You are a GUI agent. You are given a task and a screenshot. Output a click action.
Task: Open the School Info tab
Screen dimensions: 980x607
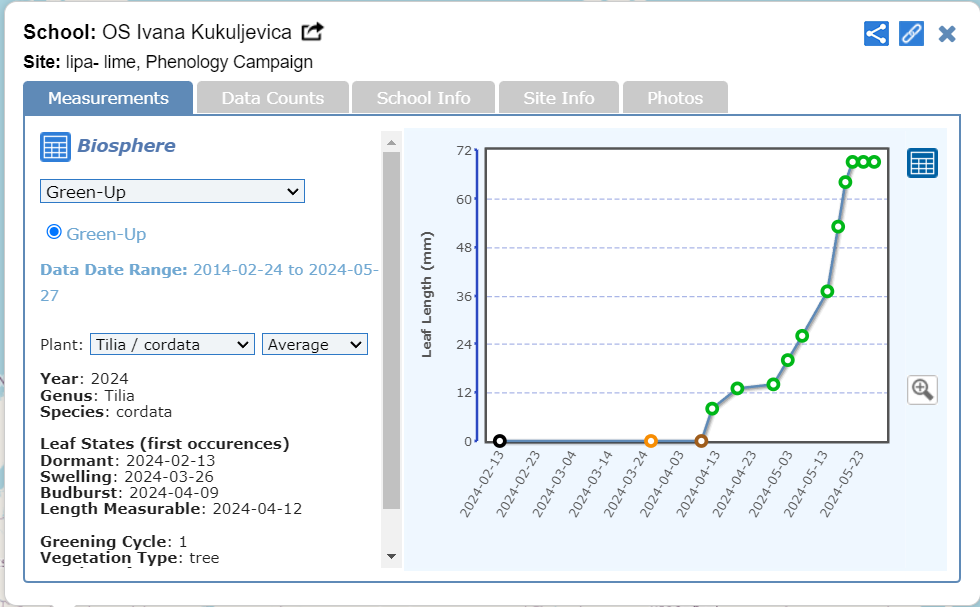(423, 98)
